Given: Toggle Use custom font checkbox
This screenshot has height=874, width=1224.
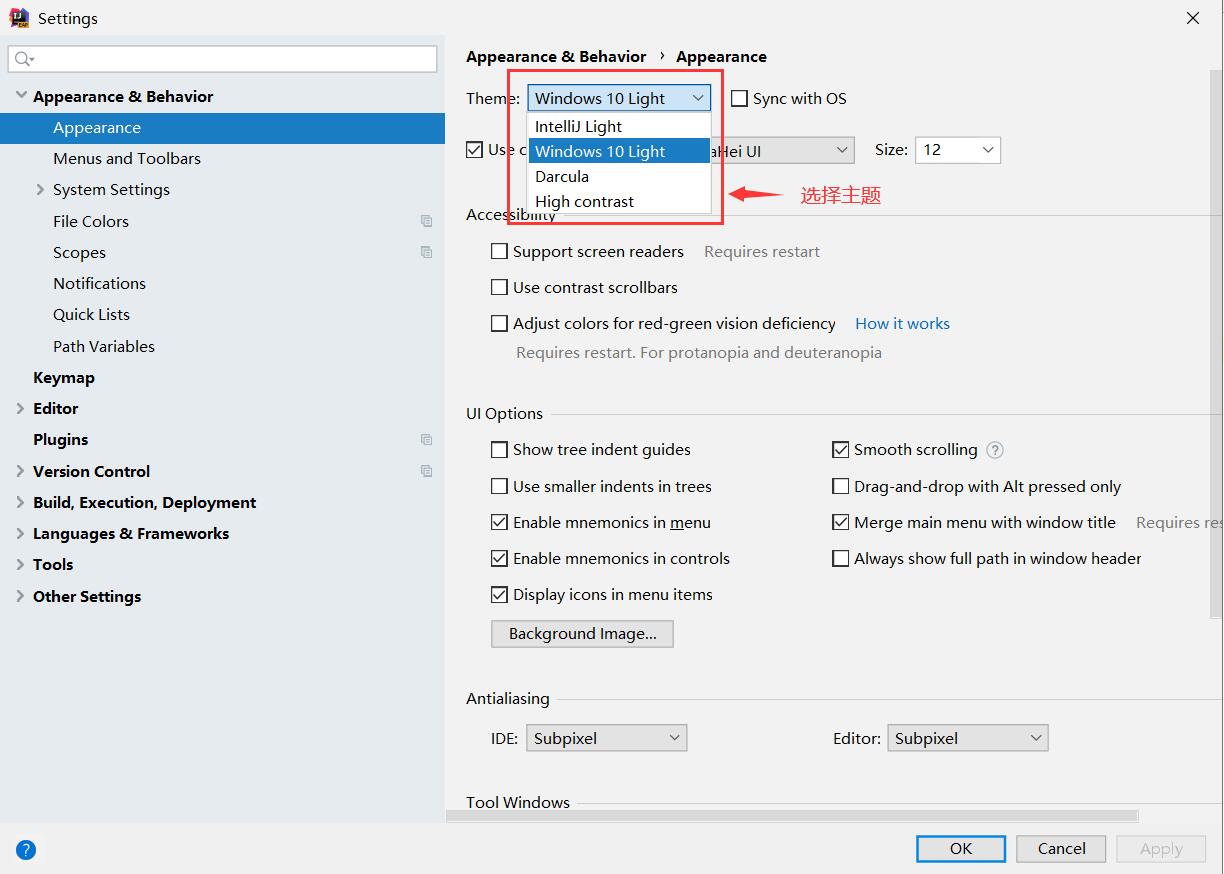Looking at the screenshot, I should click(x=474, y=150).
